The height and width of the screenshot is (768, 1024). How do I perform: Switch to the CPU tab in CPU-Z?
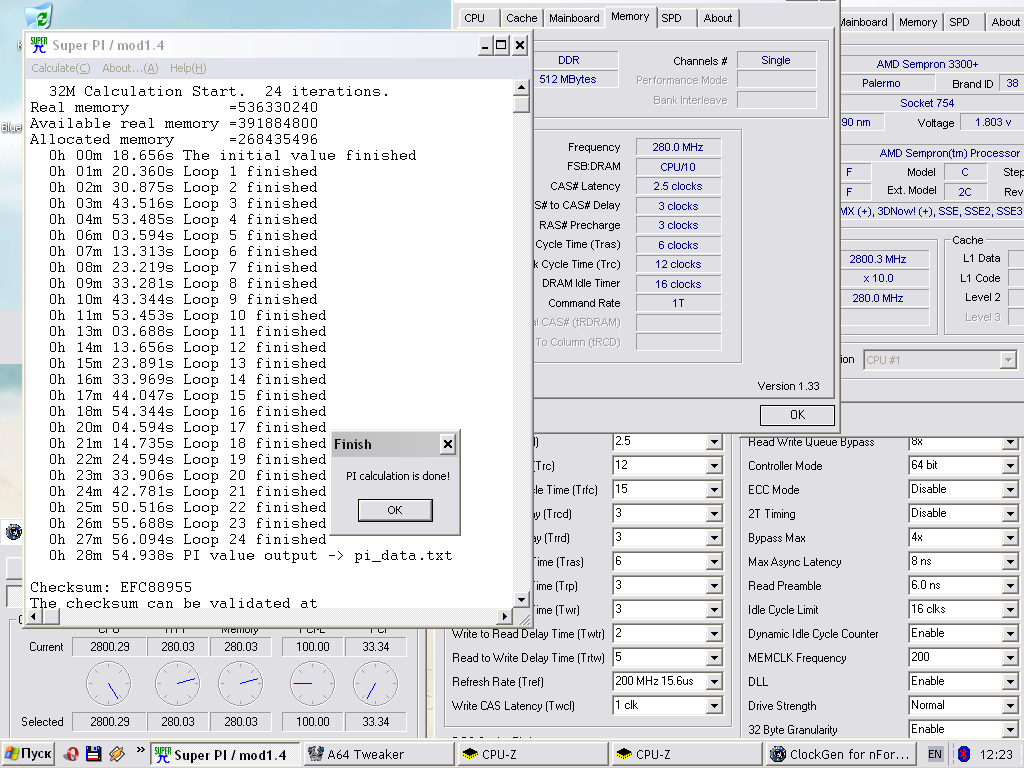(475, 18)
